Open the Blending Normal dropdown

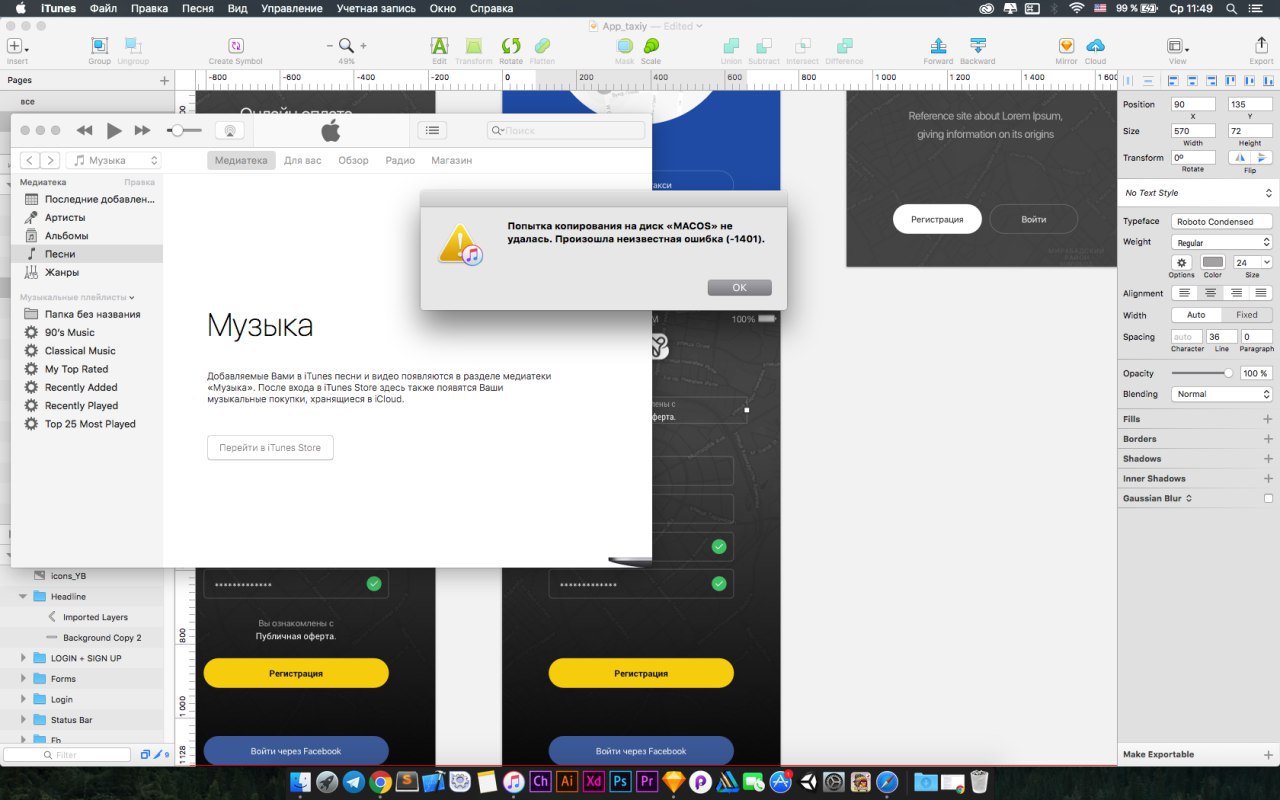[1222, 394]
